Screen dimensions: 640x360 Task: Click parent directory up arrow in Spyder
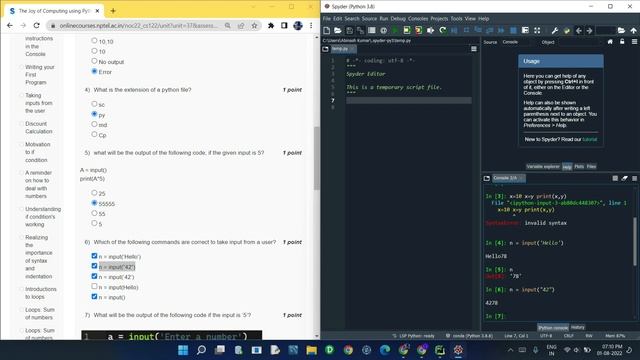coord(633,31)
